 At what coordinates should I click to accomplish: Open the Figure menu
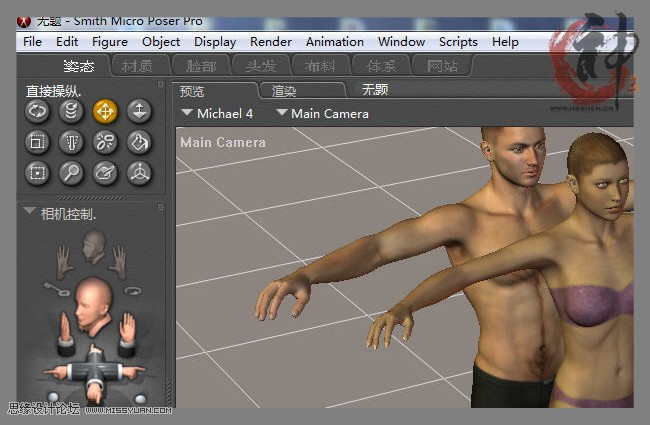(109, 42)
